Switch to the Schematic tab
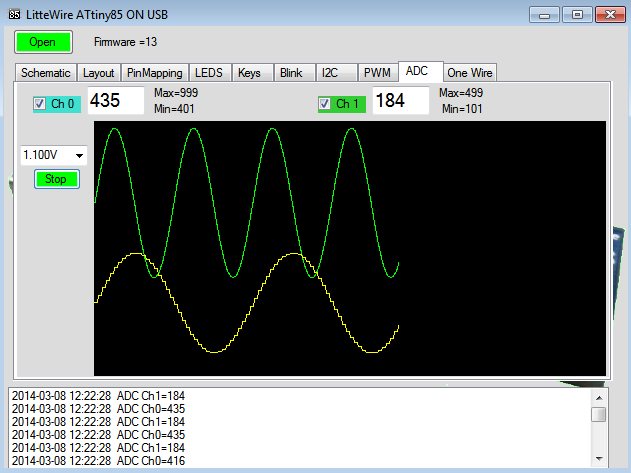 coord(46,73)
